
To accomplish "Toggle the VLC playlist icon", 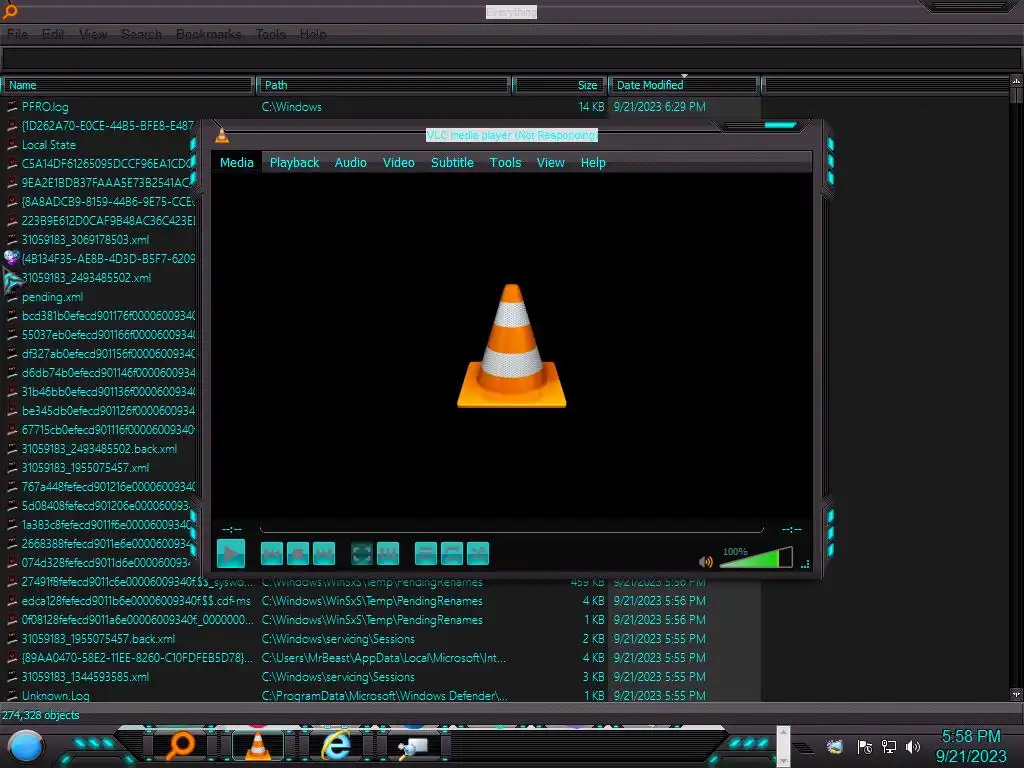I will point(426,554).
